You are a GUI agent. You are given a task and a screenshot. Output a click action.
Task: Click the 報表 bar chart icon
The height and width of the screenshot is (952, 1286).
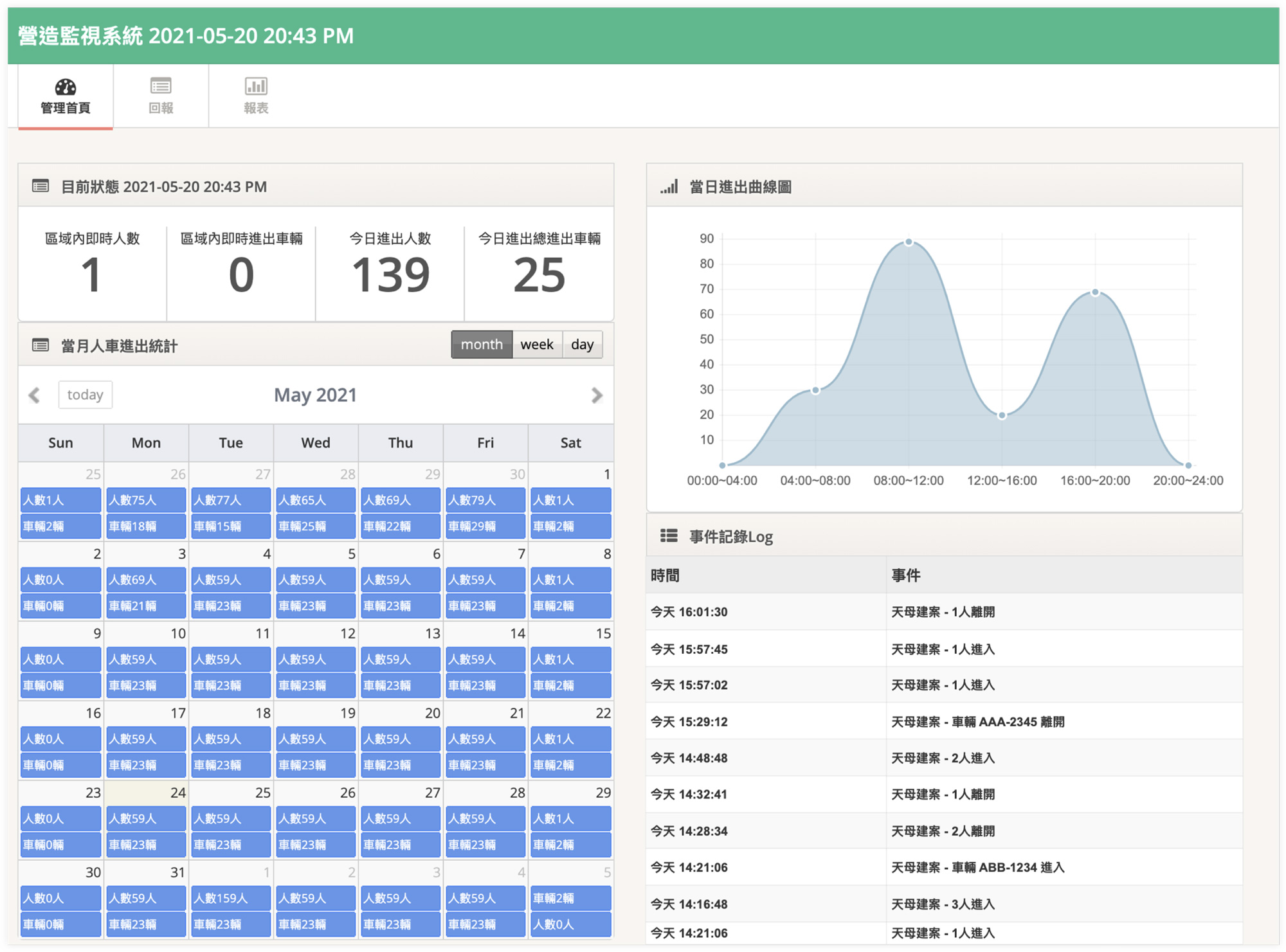click(256, 85)
